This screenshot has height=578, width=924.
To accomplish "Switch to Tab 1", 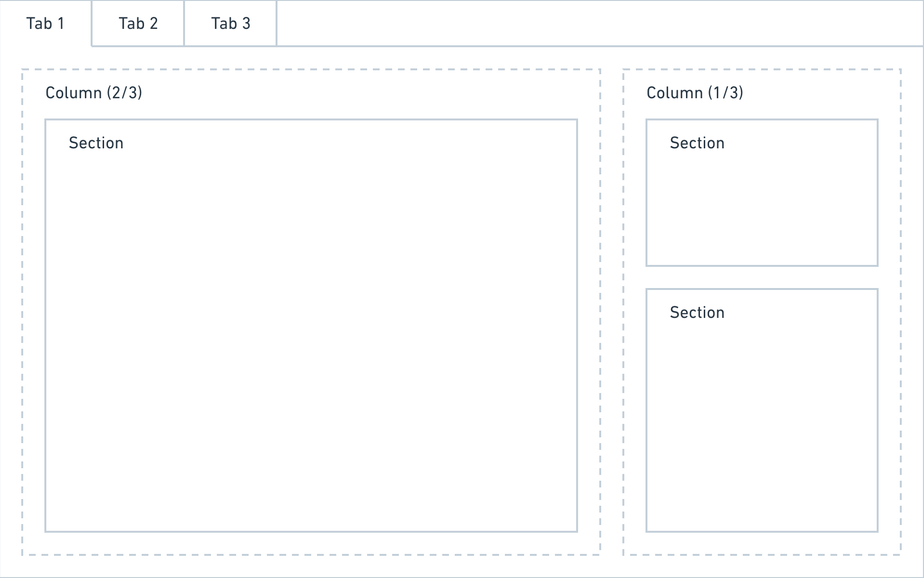I will tap(45, 23).
